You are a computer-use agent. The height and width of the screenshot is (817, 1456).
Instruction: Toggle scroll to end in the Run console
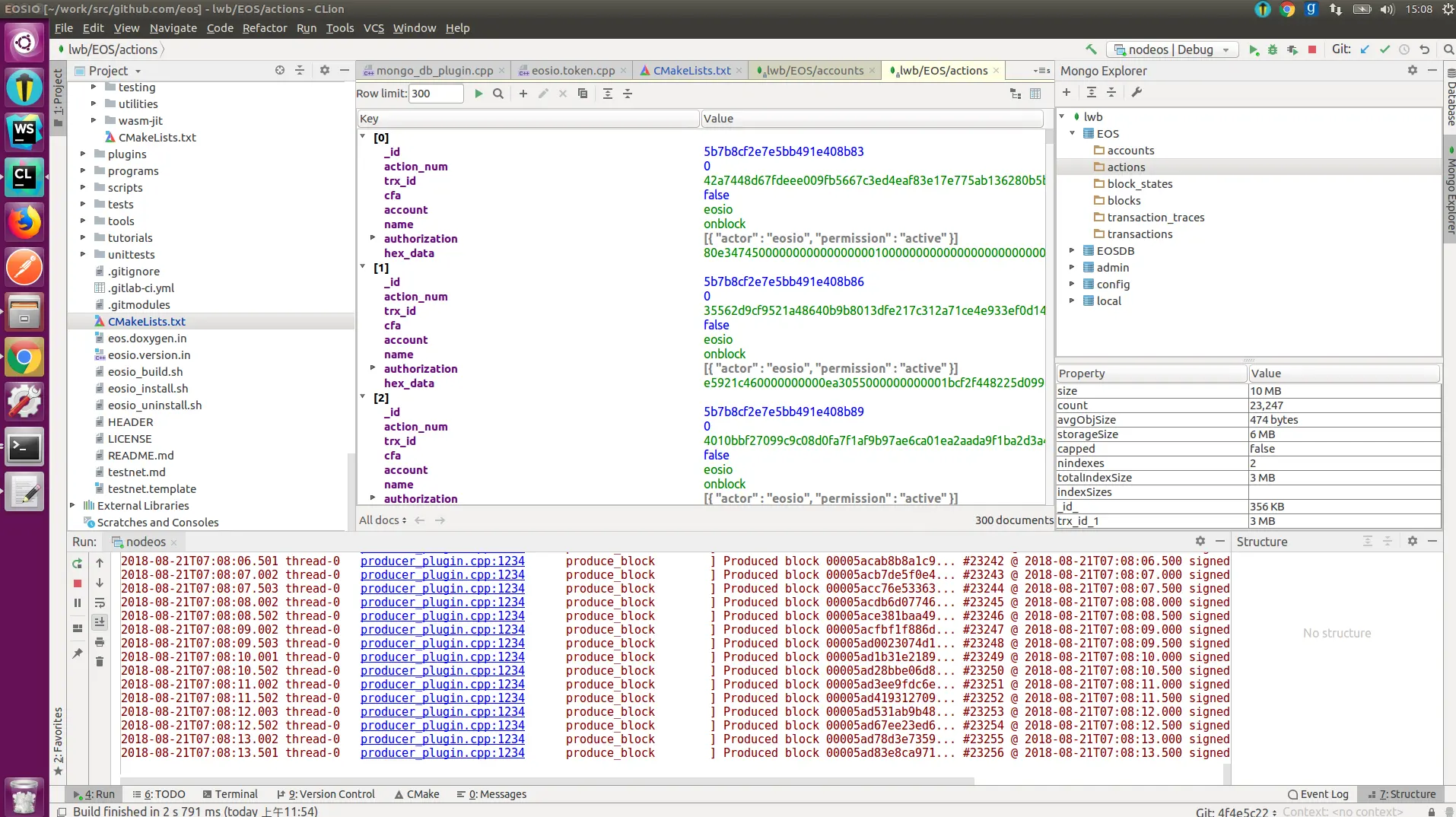(100, 622)
